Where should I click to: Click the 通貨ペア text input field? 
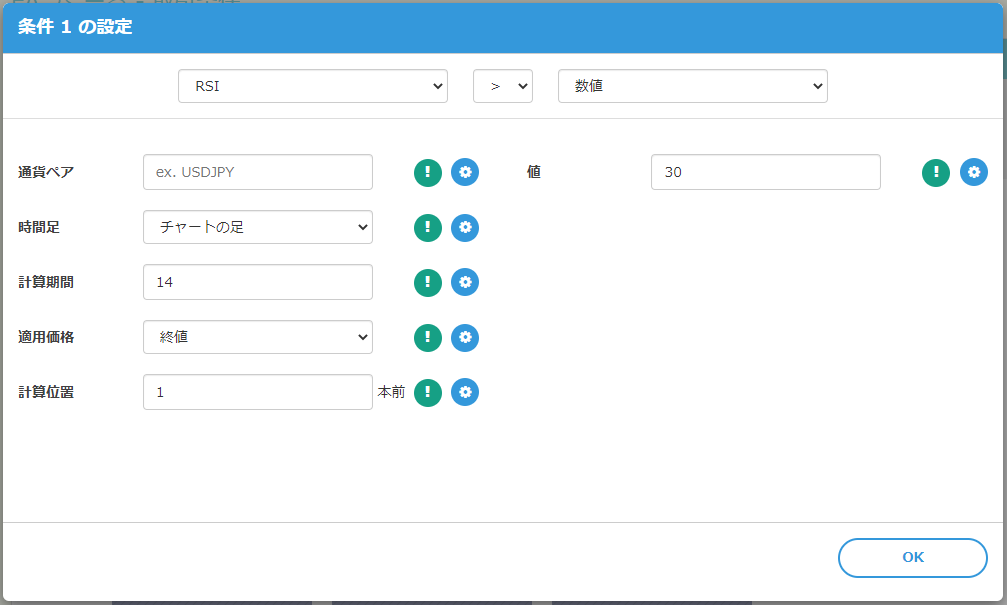[258, 172]
